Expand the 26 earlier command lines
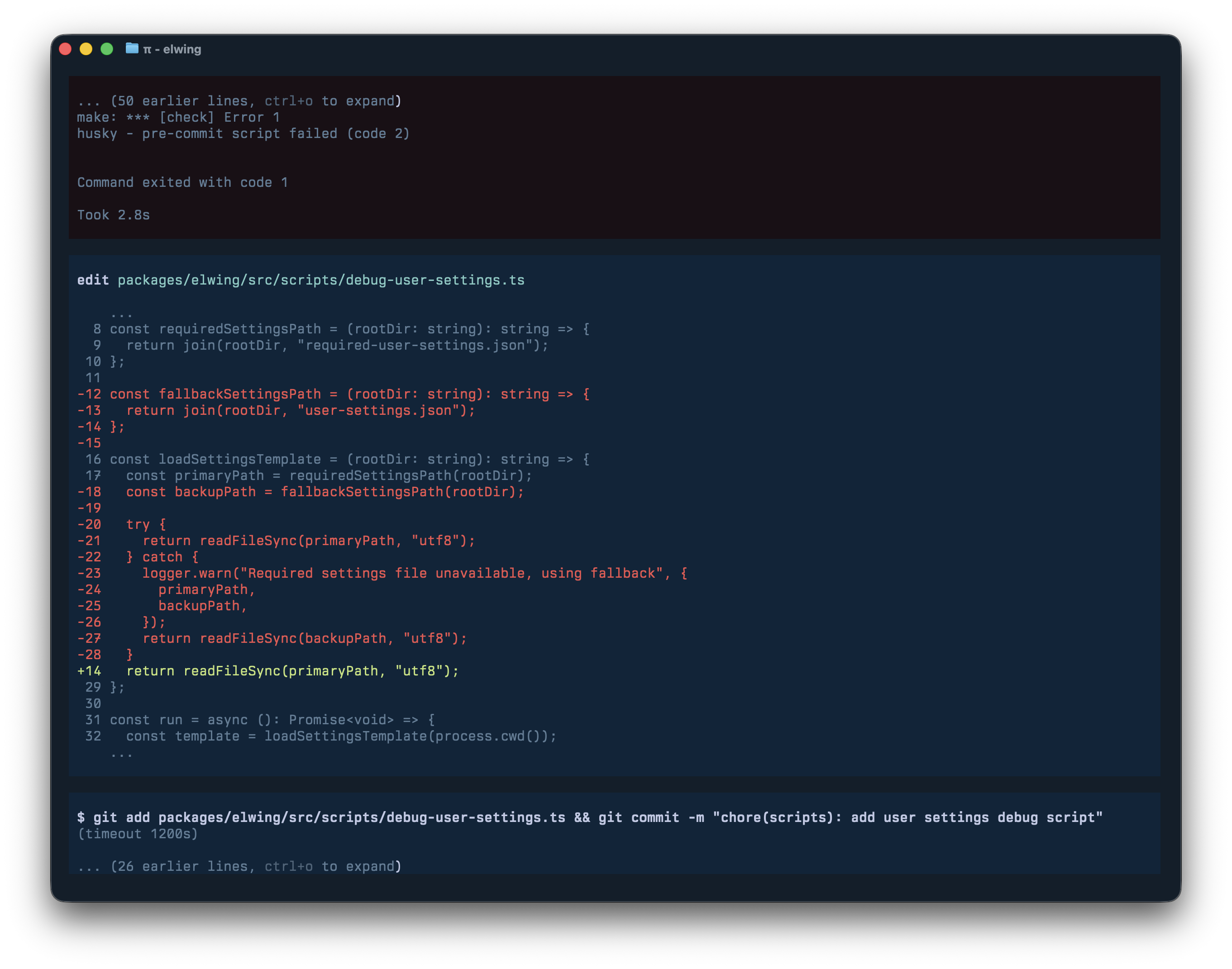 point(239,866)
